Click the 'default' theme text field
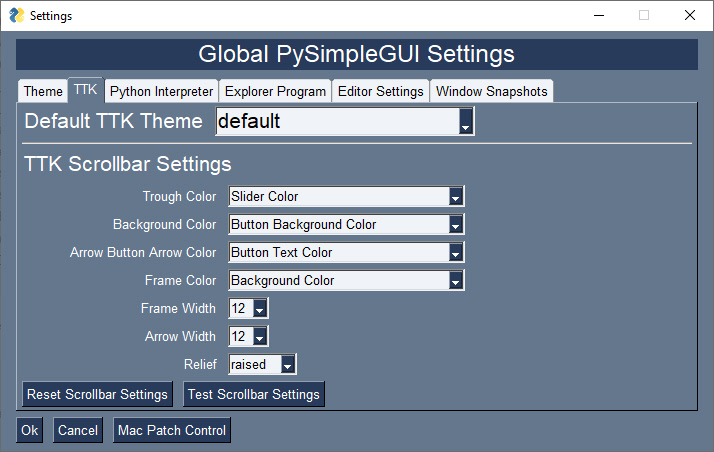This screenshot has width=714, height=452. tap(338, 121)
